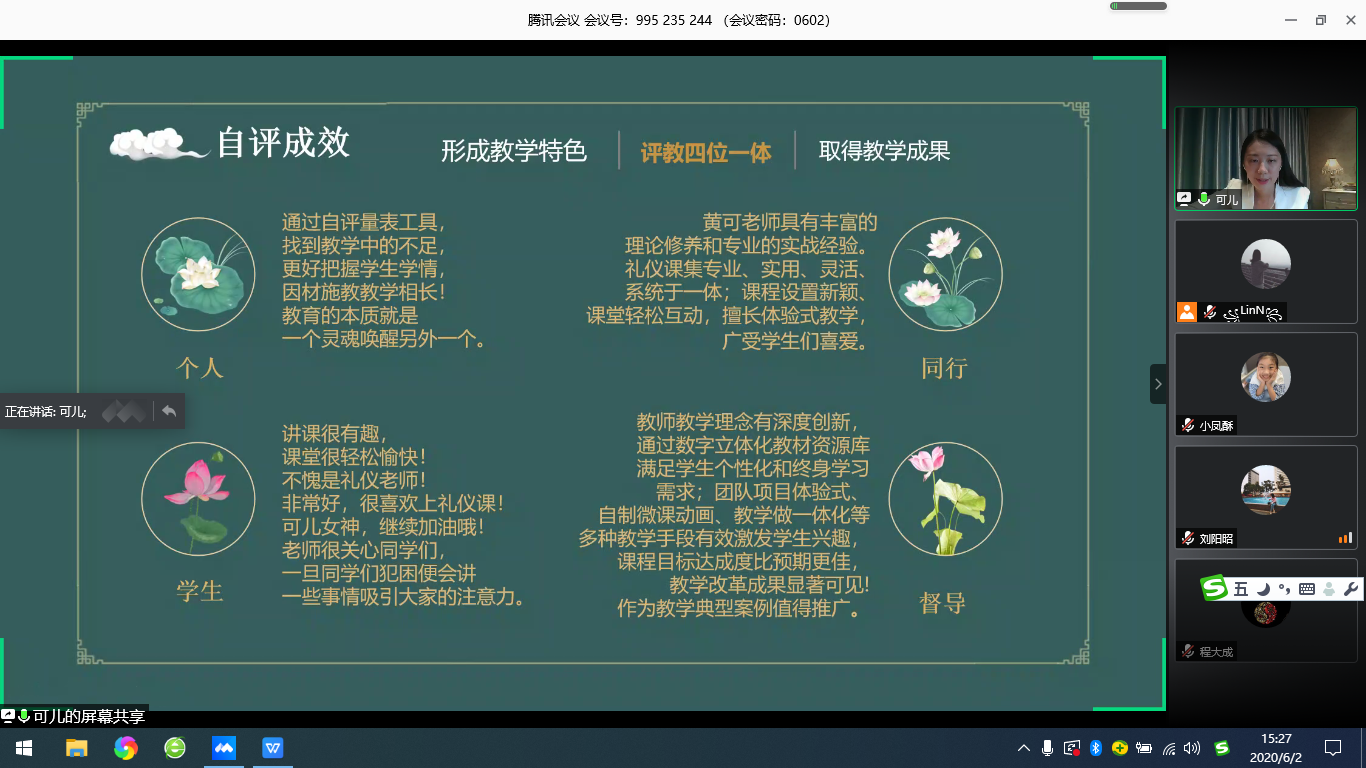1366x768 pixels.
Task: Select the 取得教学成果 tab on the slide
Action: coord(884,151)
